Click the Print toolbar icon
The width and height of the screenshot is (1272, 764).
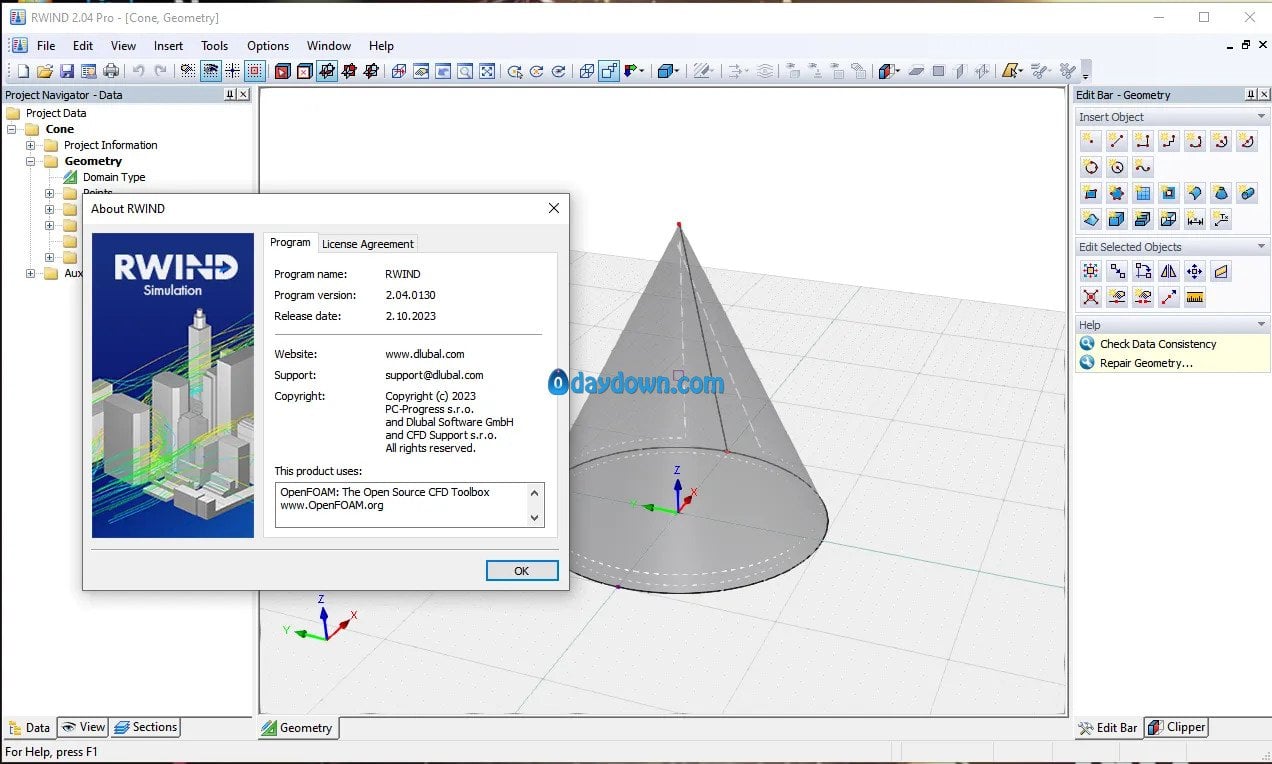click(x=111, y=71)
